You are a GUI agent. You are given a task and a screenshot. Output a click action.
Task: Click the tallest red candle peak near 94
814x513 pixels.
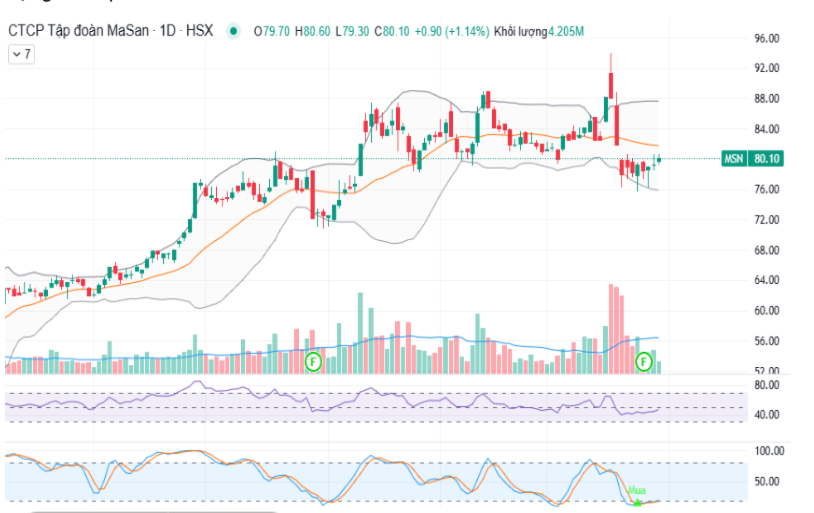click(611, 76)
